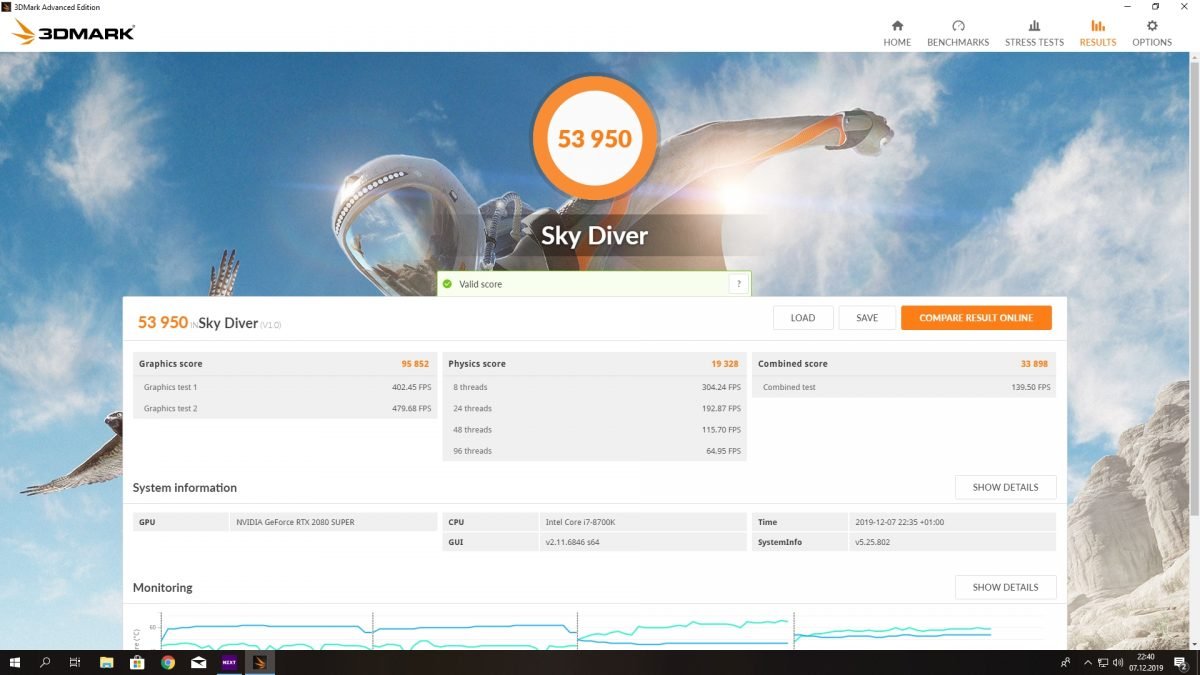Click the GUI version v2.11.6846 s64
The image size is (1200, 675).
point(572,542)
